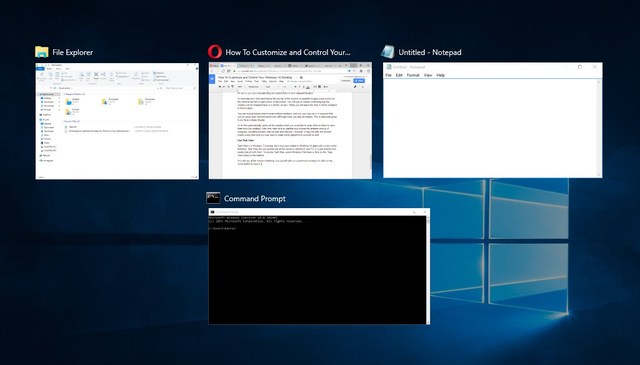Image resolution: width=640 pixels, height=365 pixels.
Task: Open the File menu in Notepad
Action: click(x=388, y=75)
